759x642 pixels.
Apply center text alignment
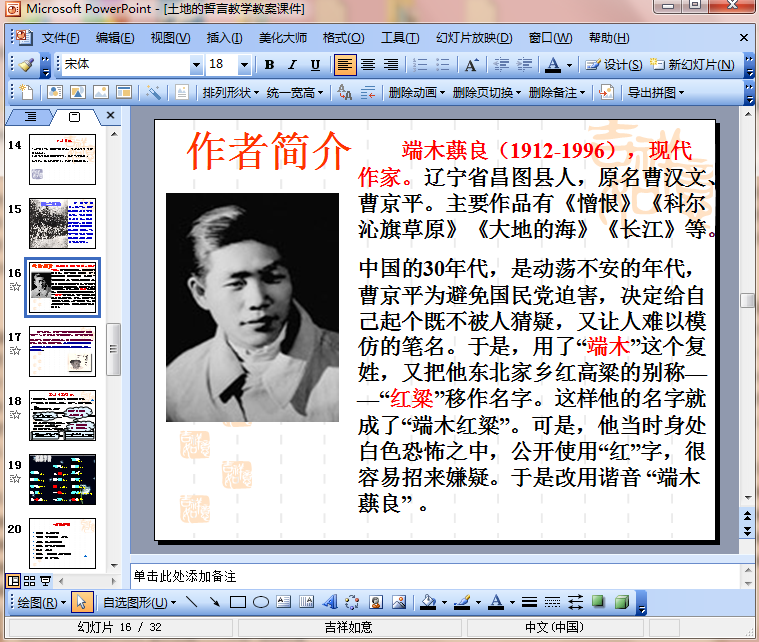[x=368, y=65]
